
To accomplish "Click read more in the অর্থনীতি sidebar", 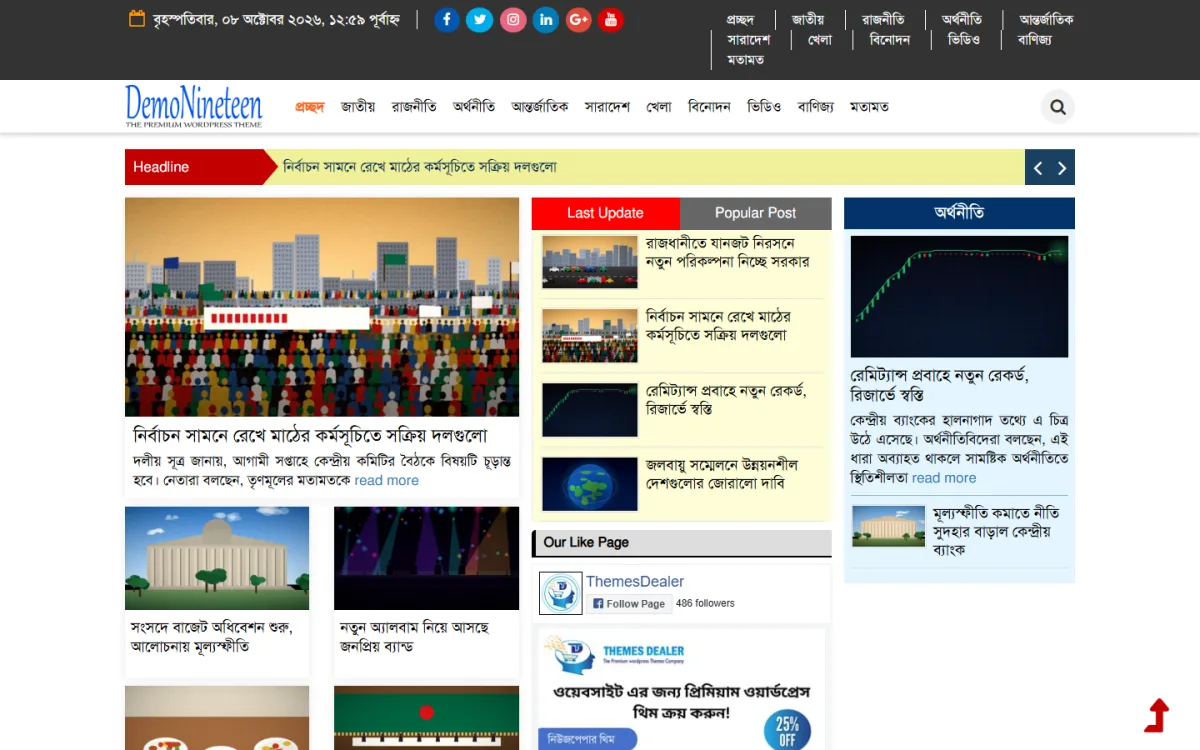I will click(943, 478).
